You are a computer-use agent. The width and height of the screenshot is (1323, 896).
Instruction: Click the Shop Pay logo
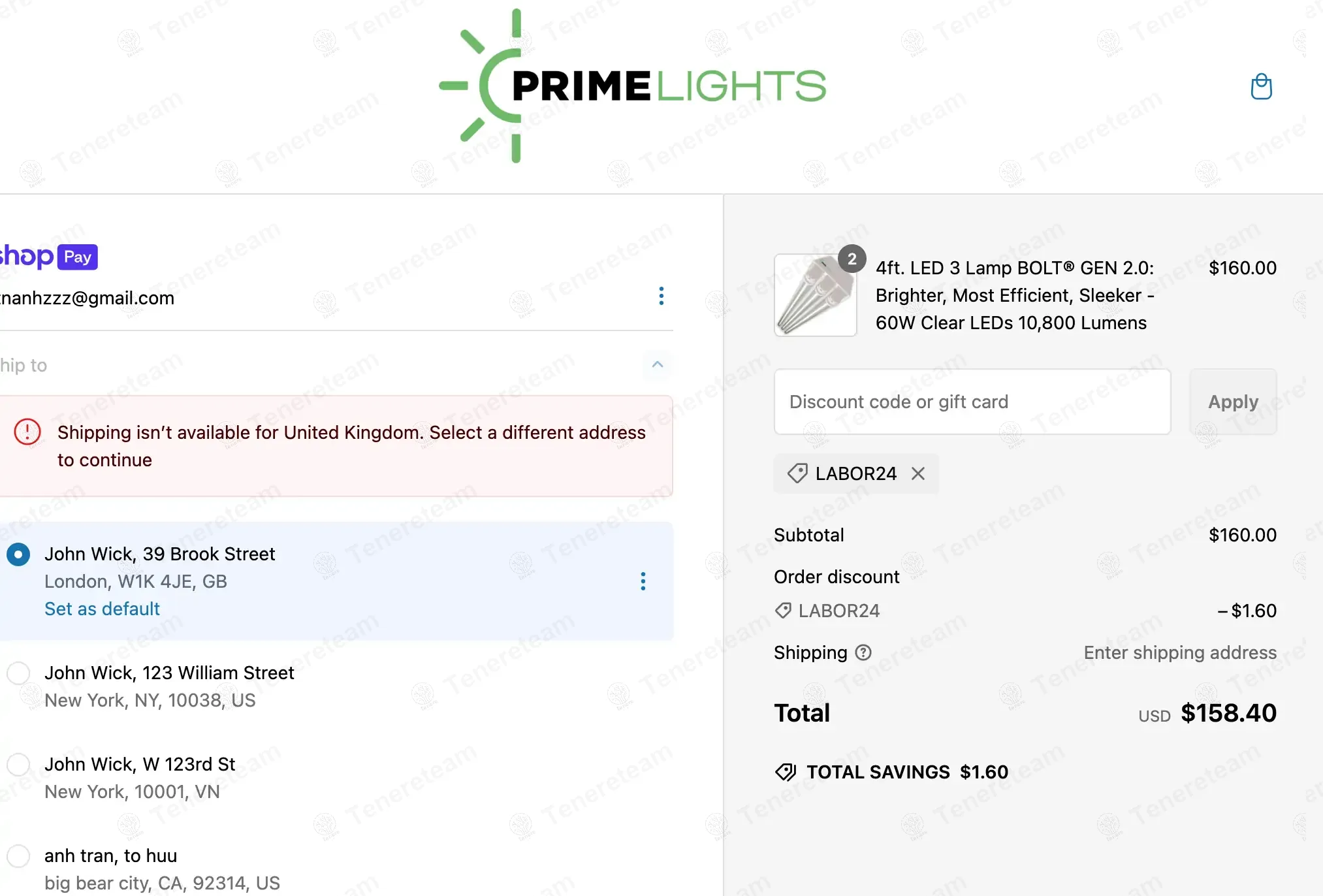[x=49, y=257]
